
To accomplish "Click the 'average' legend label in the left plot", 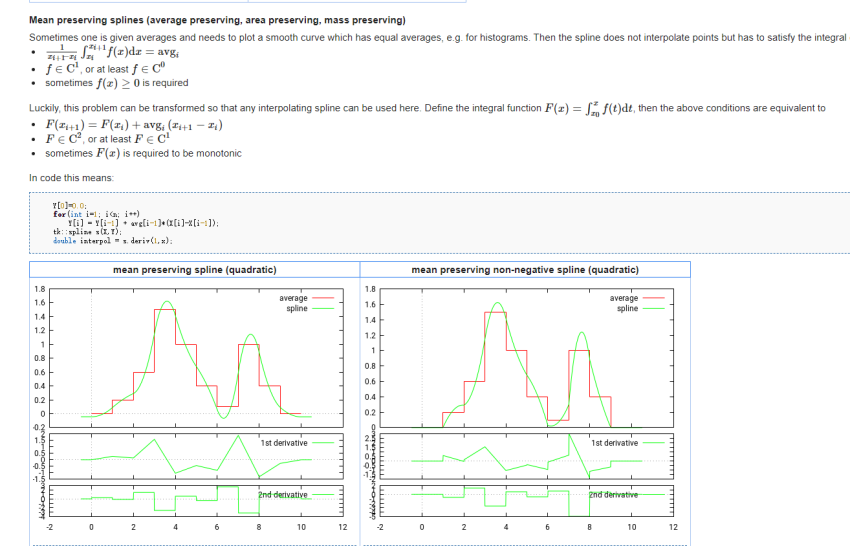I will 293,298.
